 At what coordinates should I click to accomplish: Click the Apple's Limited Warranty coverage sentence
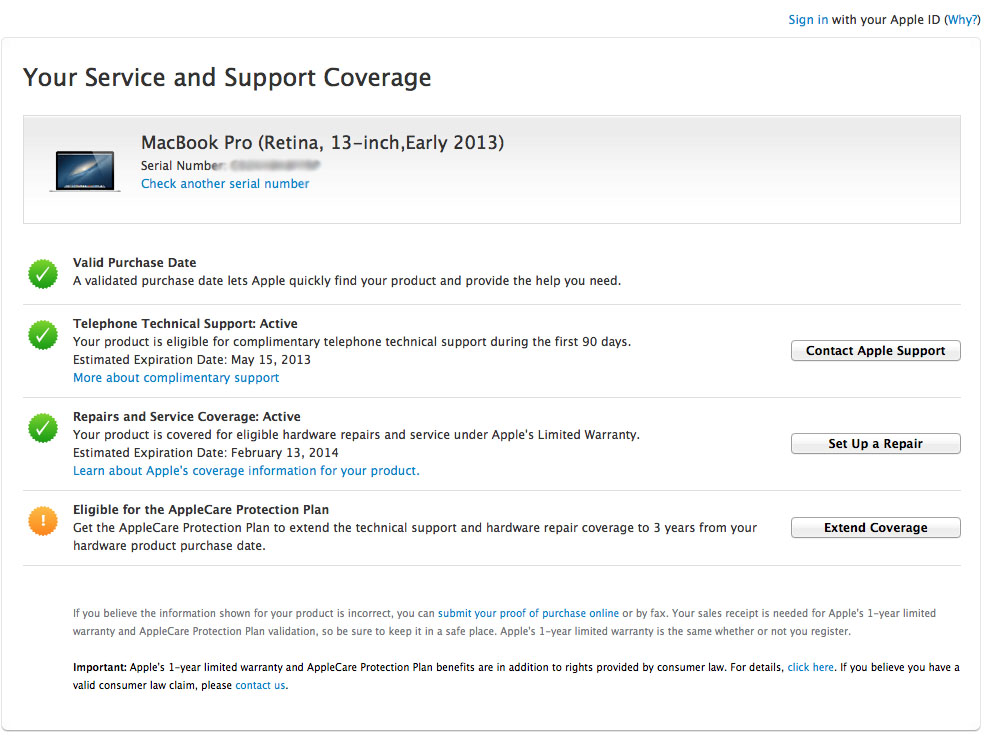(356, 435)
